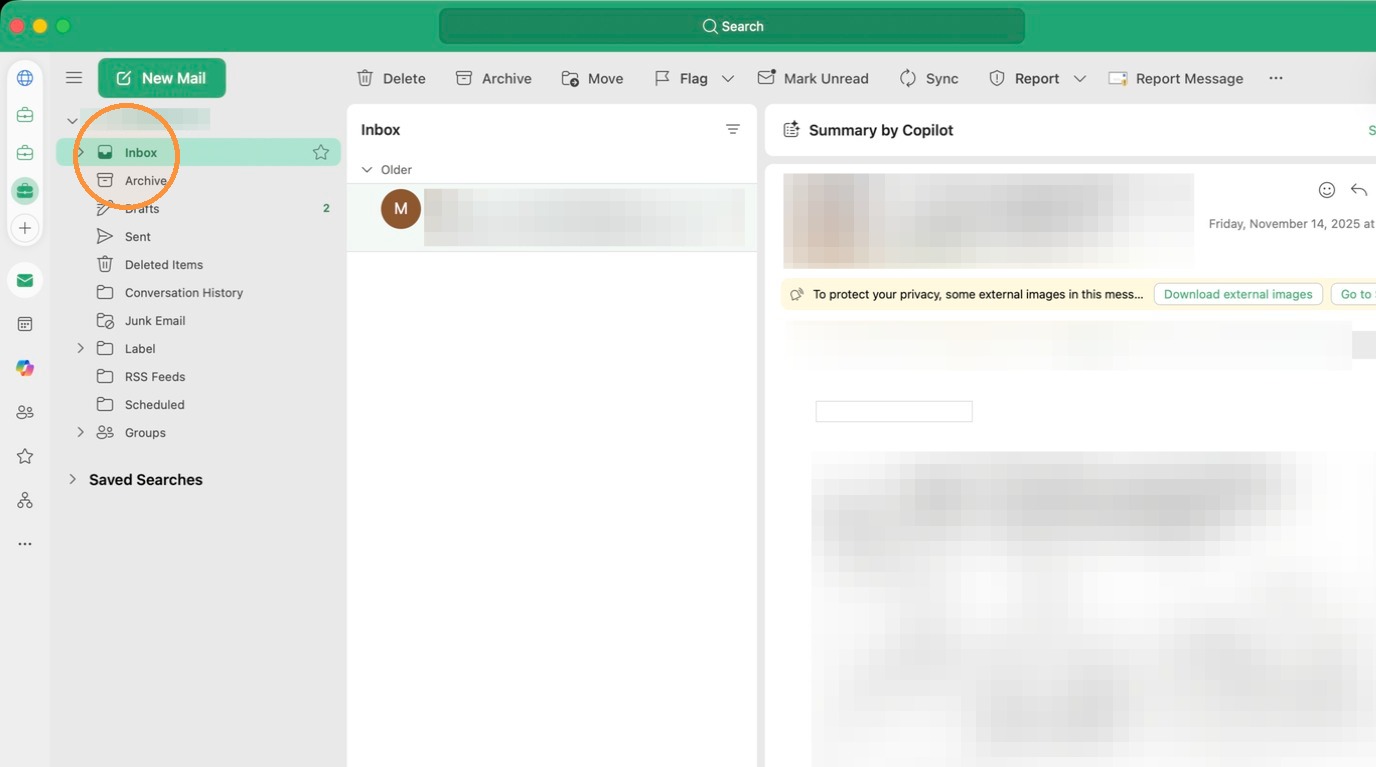Expand the Saved Searches section
Image resolution: width=1376 pixels, height=767 pixels.
point(72,479)
